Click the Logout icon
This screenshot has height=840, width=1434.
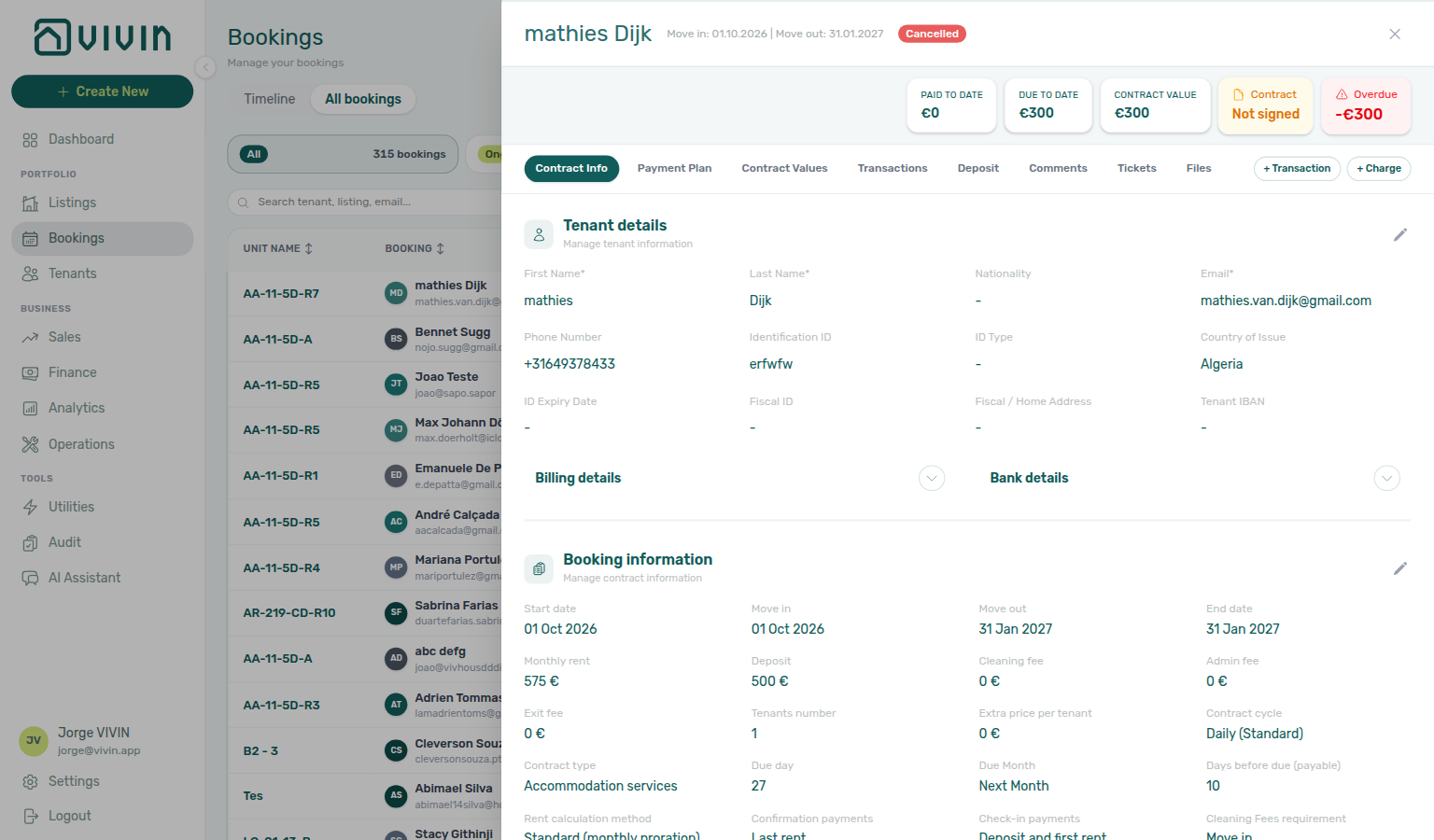pos(31,816)
